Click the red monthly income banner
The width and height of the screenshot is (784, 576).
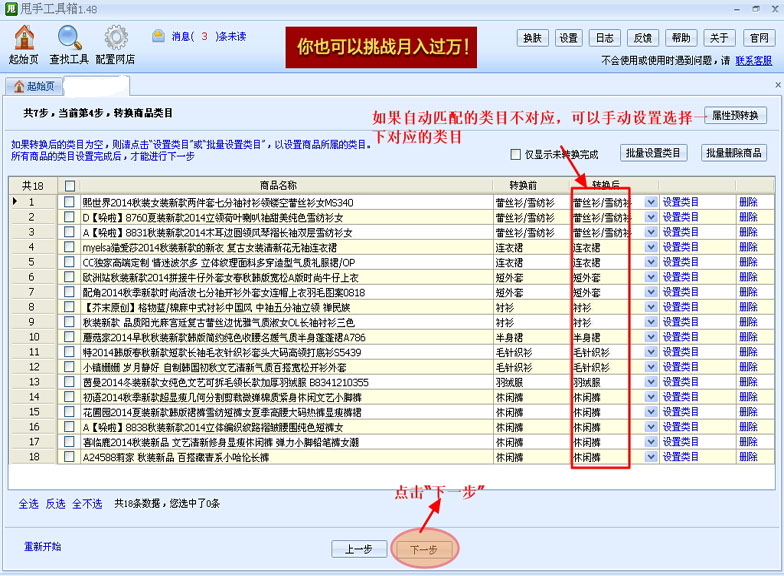pos(381,48)
